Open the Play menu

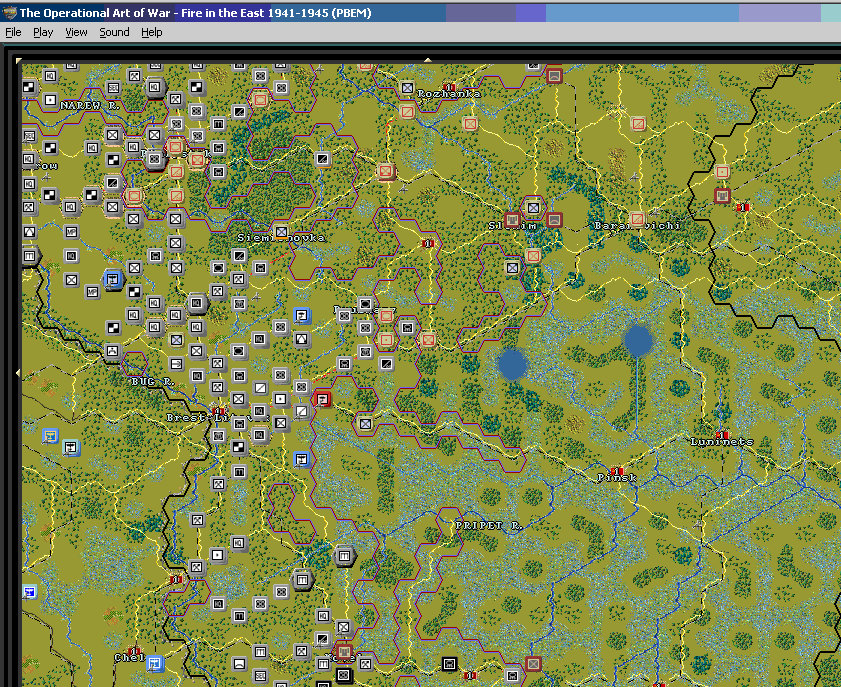[43, 32]
